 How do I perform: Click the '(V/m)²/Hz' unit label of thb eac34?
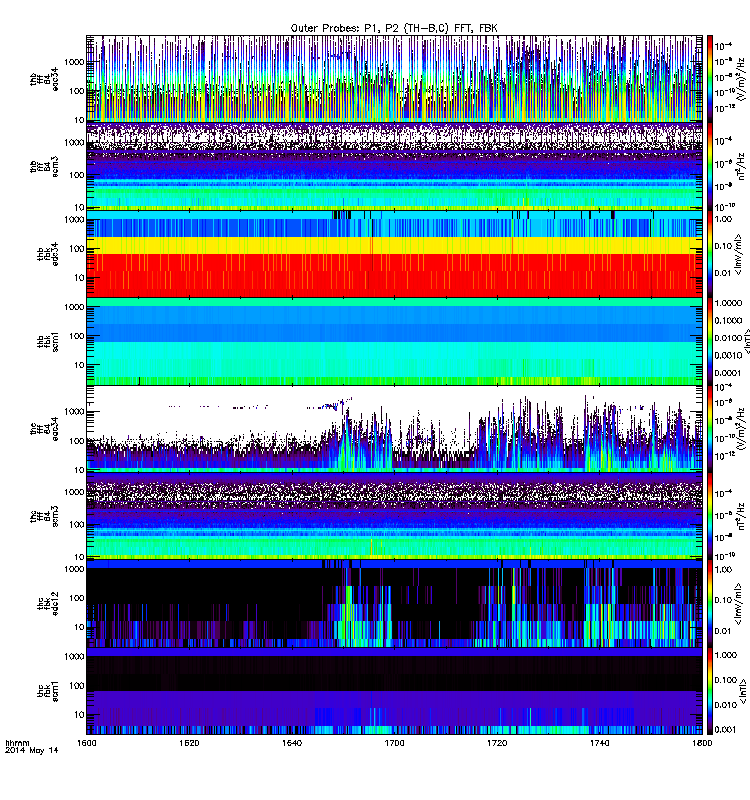742,79
